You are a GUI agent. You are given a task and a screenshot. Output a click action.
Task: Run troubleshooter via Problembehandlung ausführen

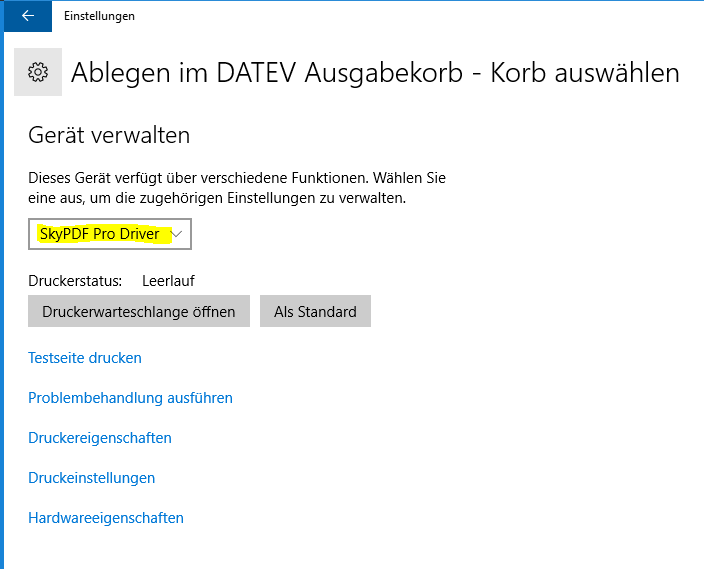[130, 398]
